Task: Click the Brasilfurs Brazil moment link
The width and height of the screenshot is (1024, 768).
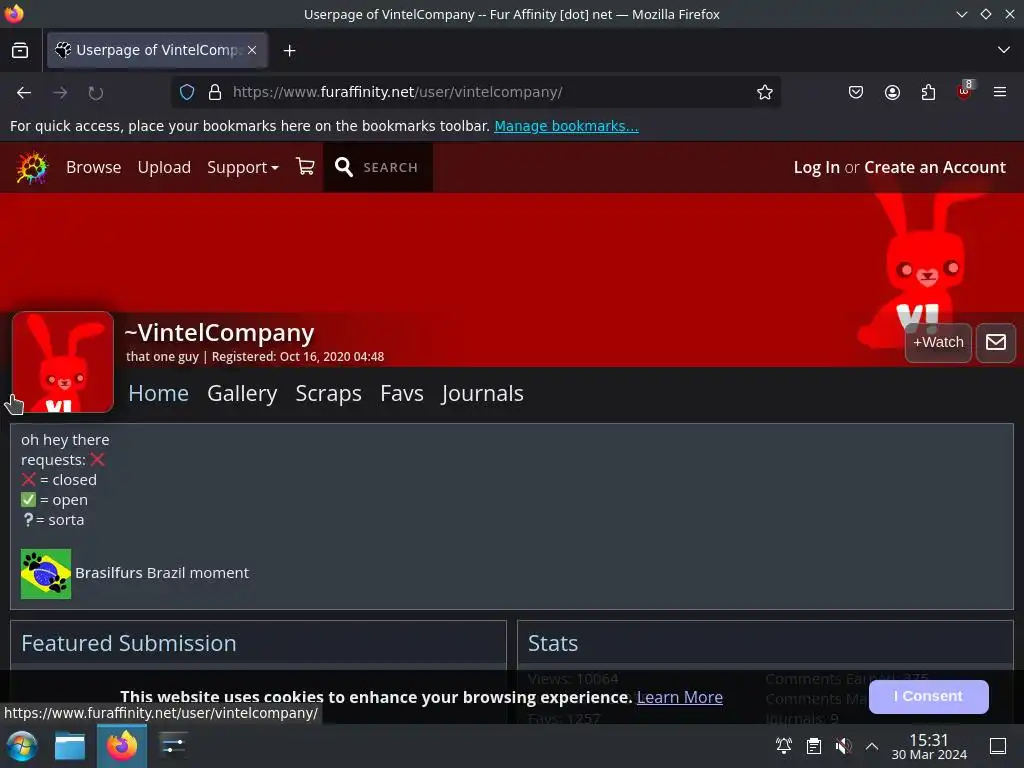Action: [x=161, y=573]
